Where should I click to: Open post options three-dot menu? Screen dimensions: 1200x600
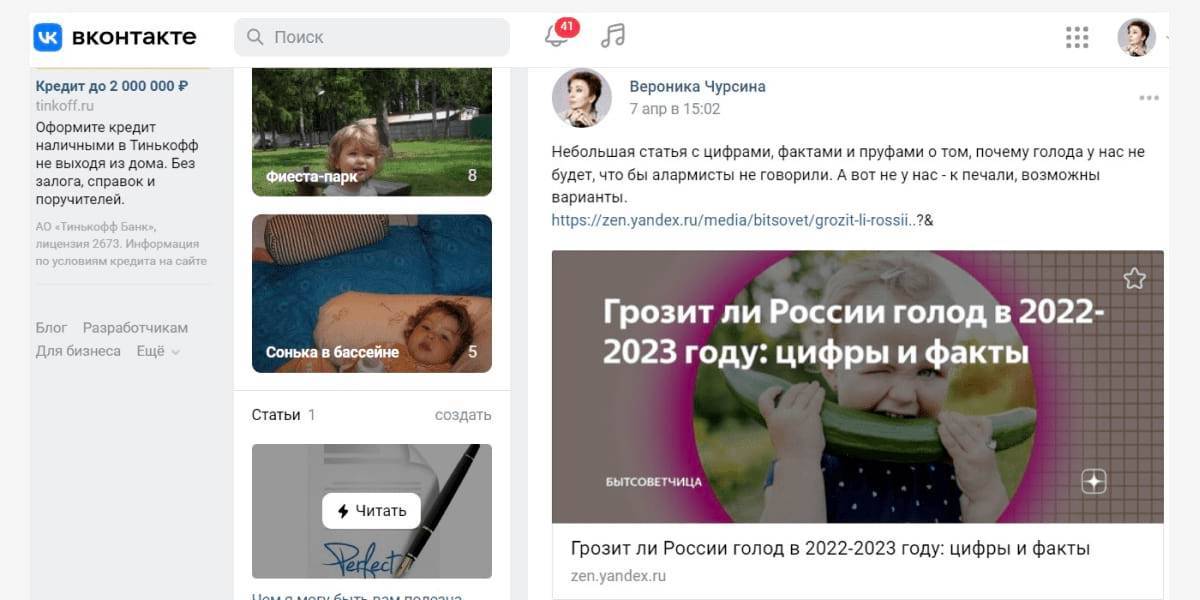click(x=1149, y=98)
